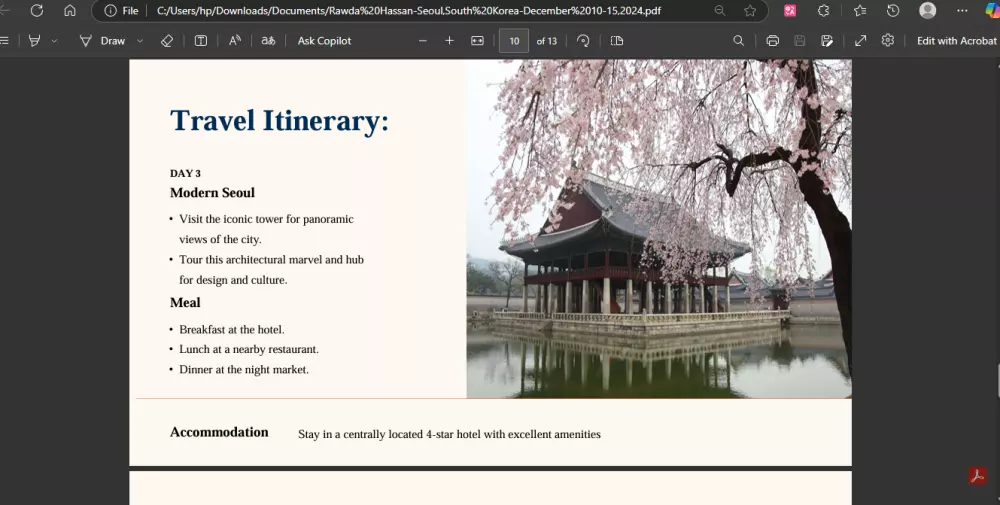
Task: Open PDF settings gear
Action: coord(888,41)
